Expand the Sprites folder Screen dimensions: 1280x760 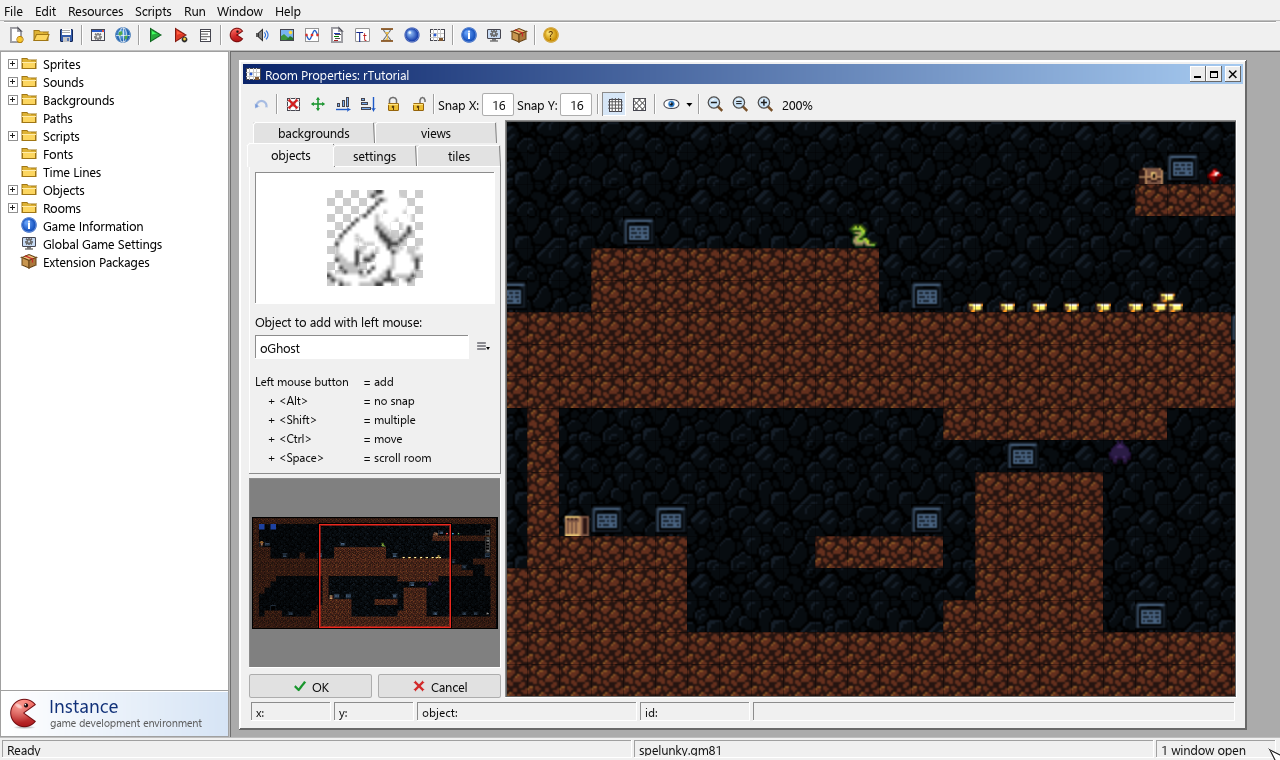[x=13, y=64]
